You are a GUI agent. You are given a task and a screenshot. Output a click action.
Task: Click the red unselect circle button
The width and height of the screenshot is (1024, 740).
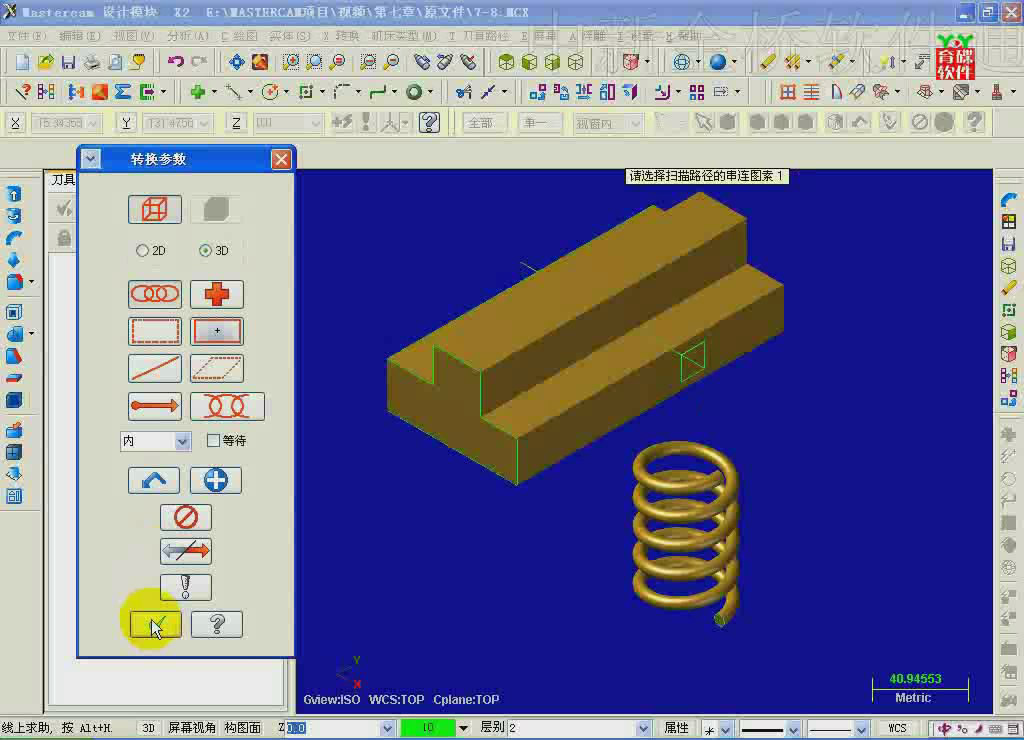(185, 517)
